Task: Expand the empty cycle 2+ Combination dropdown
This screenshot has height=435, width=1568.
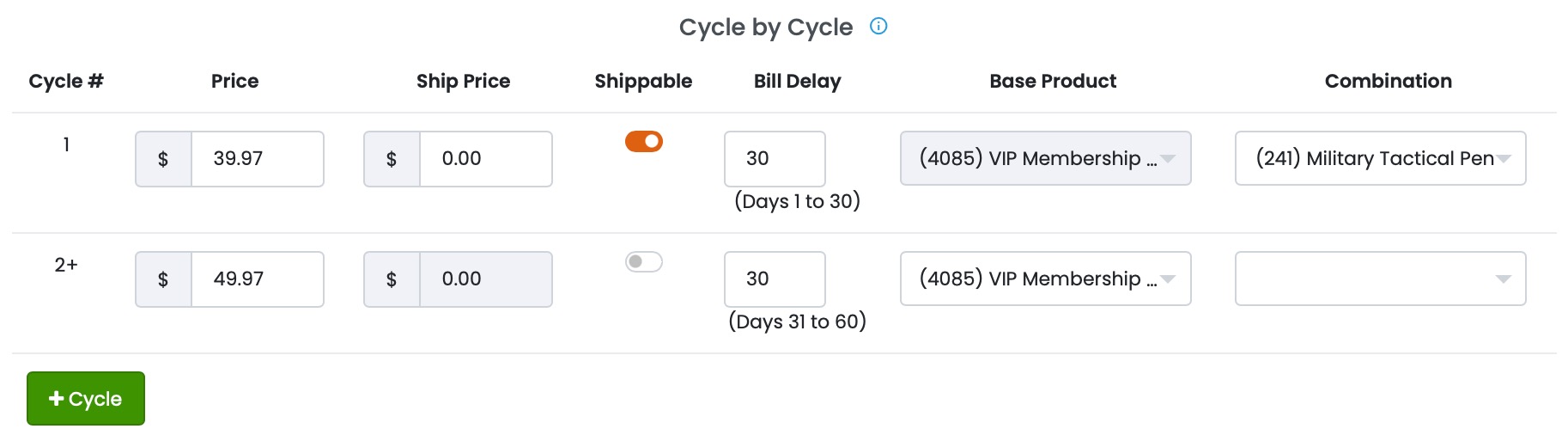Action: (x=1380, y=279)
